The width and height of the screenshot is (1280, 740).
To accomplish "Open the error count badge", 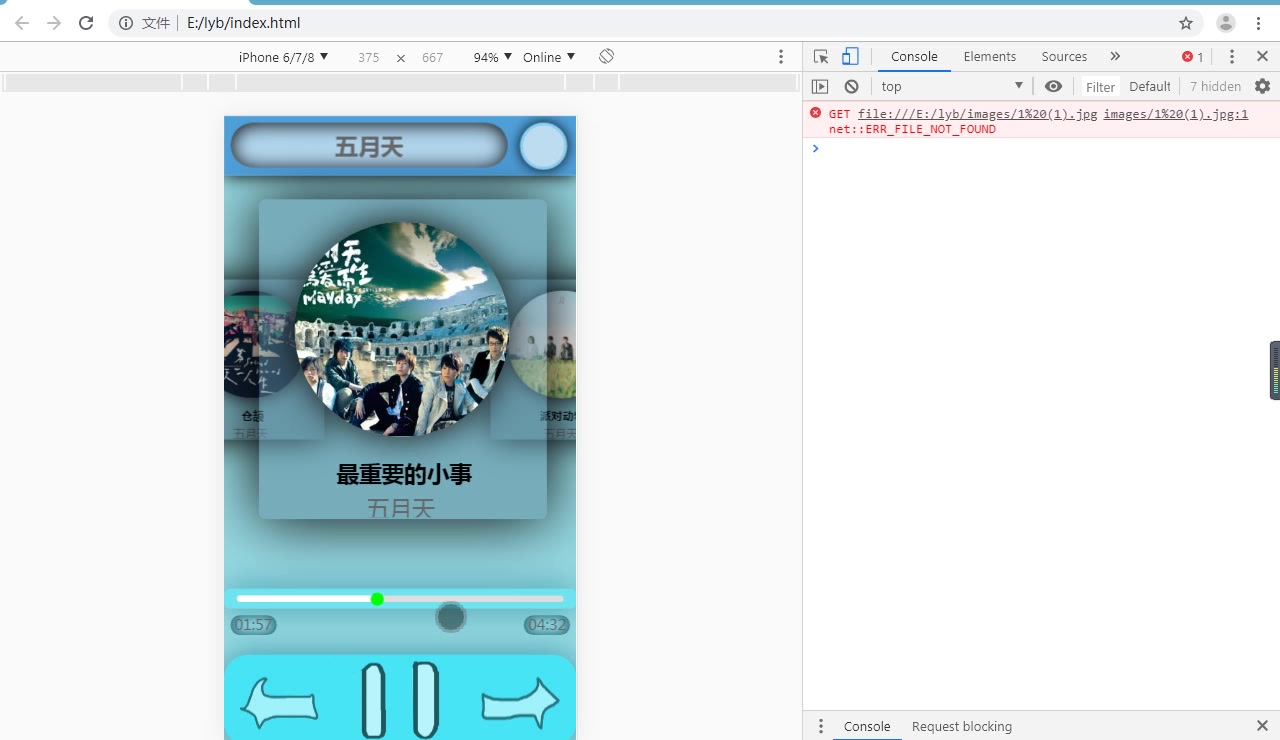I will click(1193, 57).
